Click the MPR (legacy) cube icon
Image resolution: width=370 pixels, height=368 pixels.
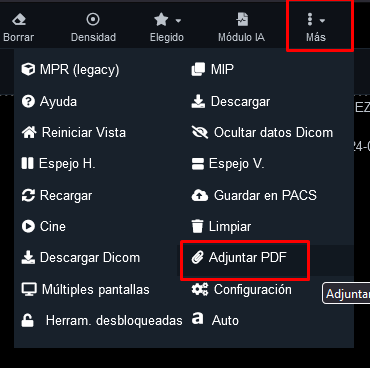[x=28, y=70]
